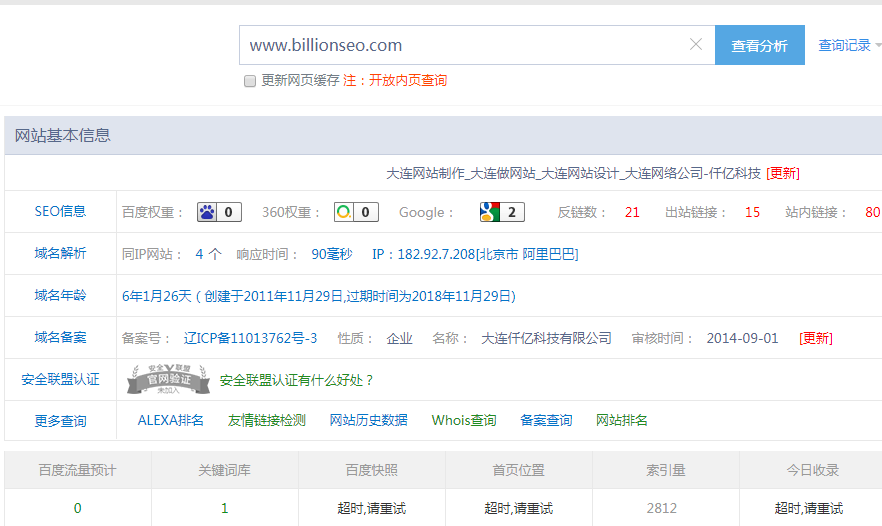Click the Google PageRank badge

502,212
